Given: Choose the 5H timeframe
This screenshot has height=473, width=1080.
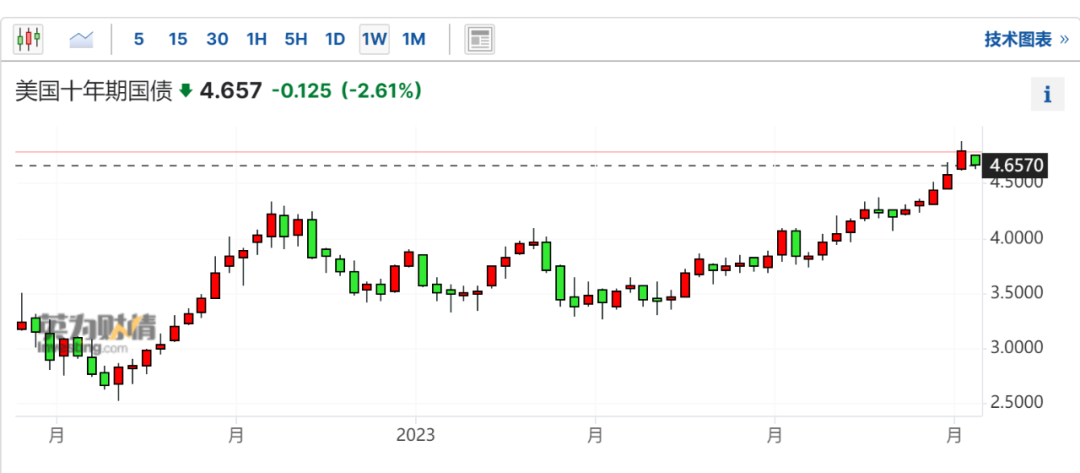Looking at the screenshot, I should pos(295,39).
